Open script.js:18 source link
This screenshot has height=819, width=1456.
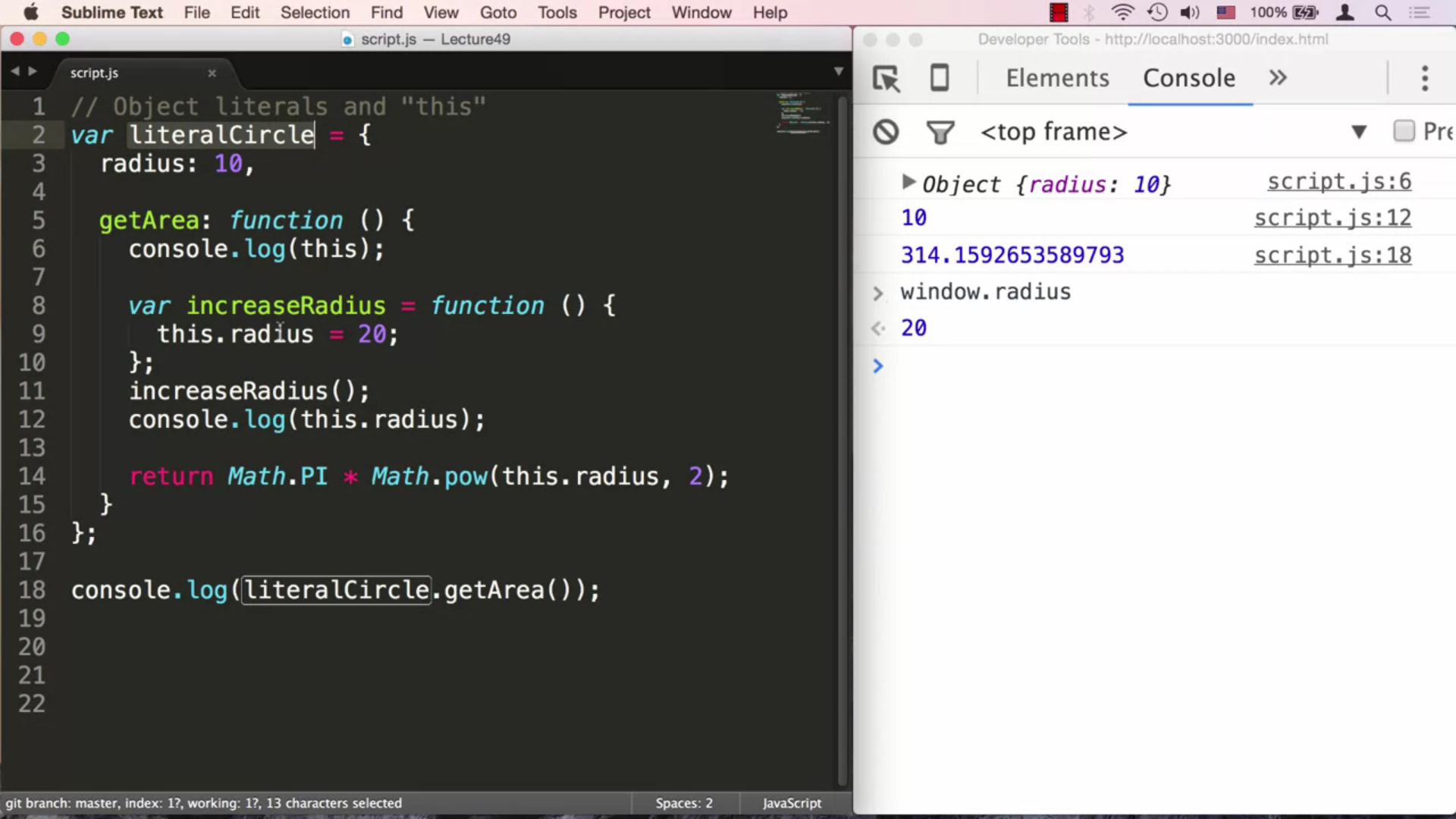[x=1332, y=256]
